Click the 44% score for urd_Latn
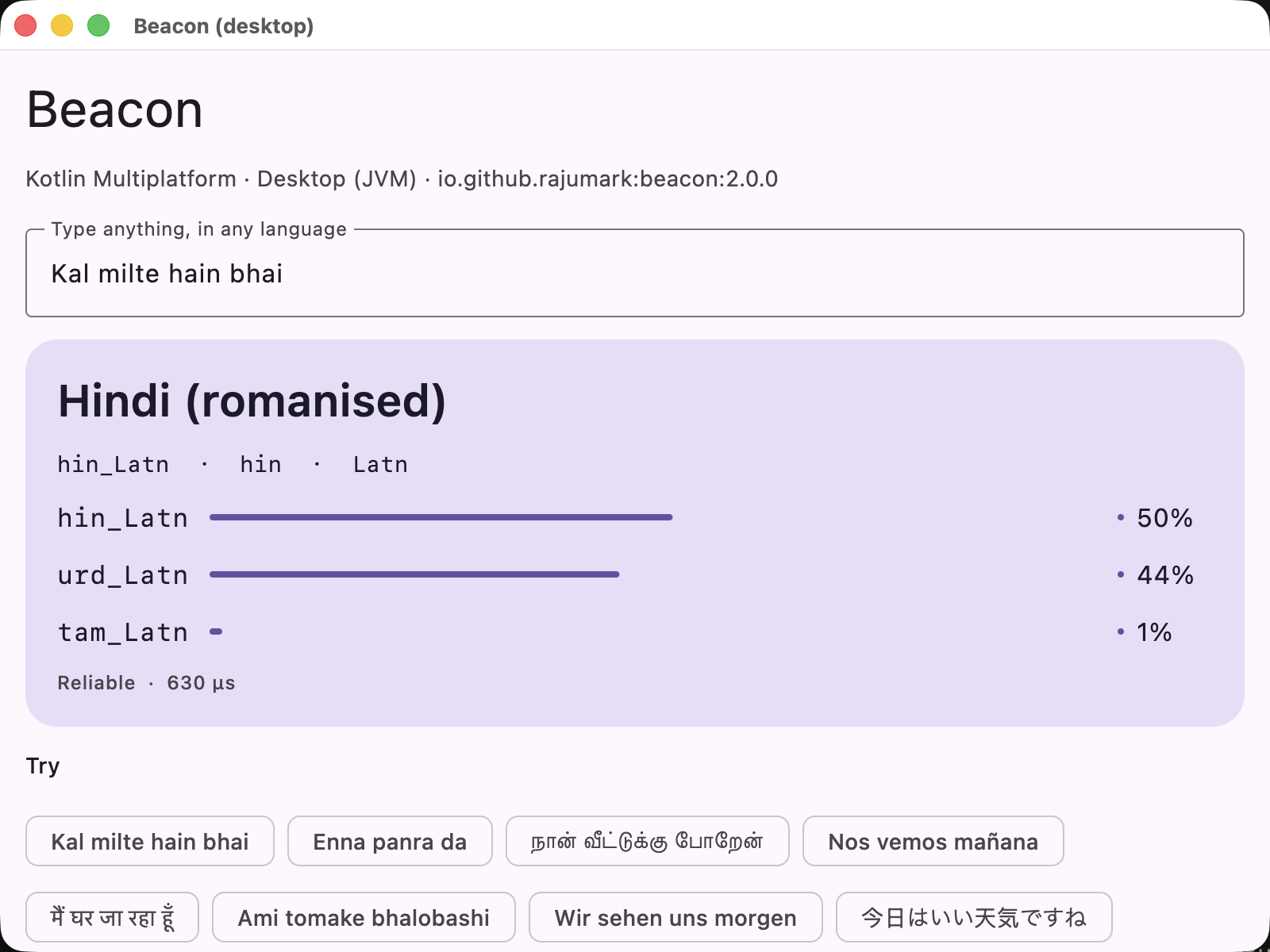1270x952 pixels. [1164, 575]
